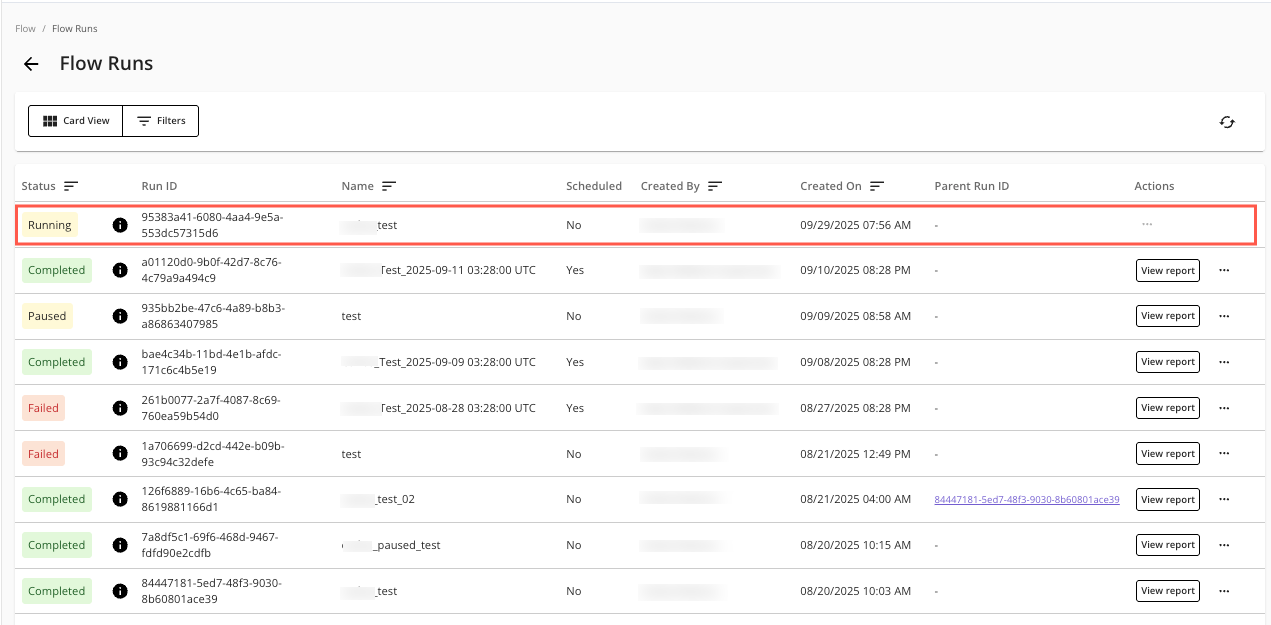The height and width of the screenshot is (625, 1271).
Task: Click the Running status badge
Action: click(50, 225)
